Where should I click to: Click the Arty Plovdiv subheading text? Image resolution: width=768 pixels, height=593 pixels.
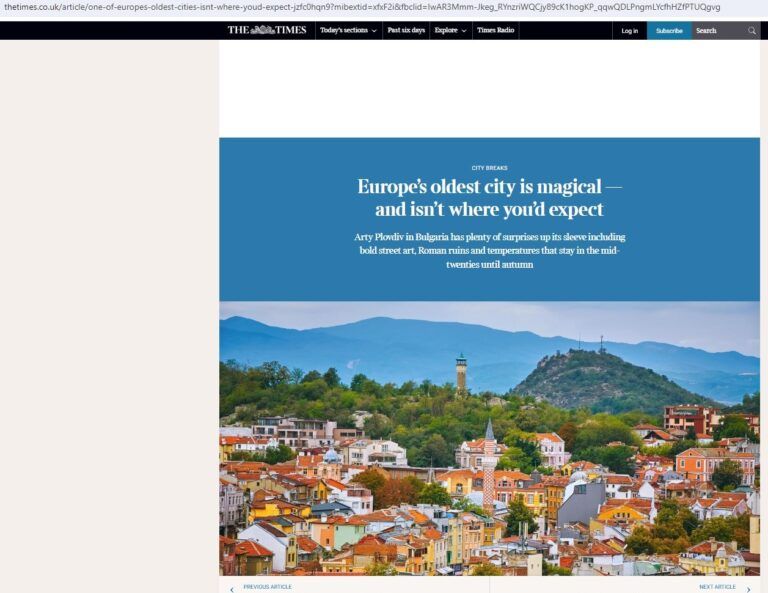point(489,251)
